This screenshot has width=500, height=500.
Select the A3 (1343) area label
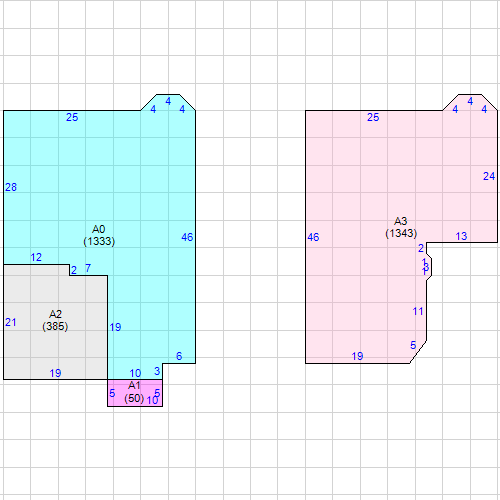pos(401,227)
